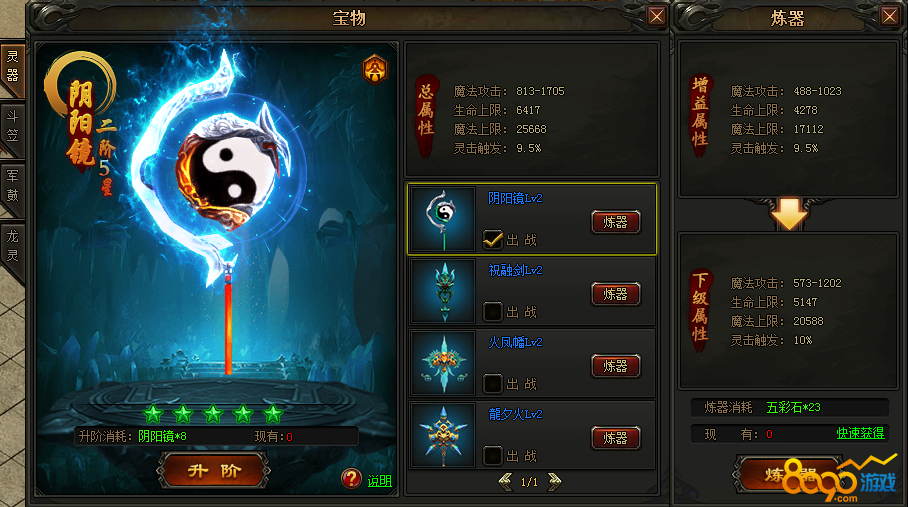Open the 快速获得 quick obtain link
This screenshot has height=507, width=908.
pyautogui.click(x=860, y=433)
